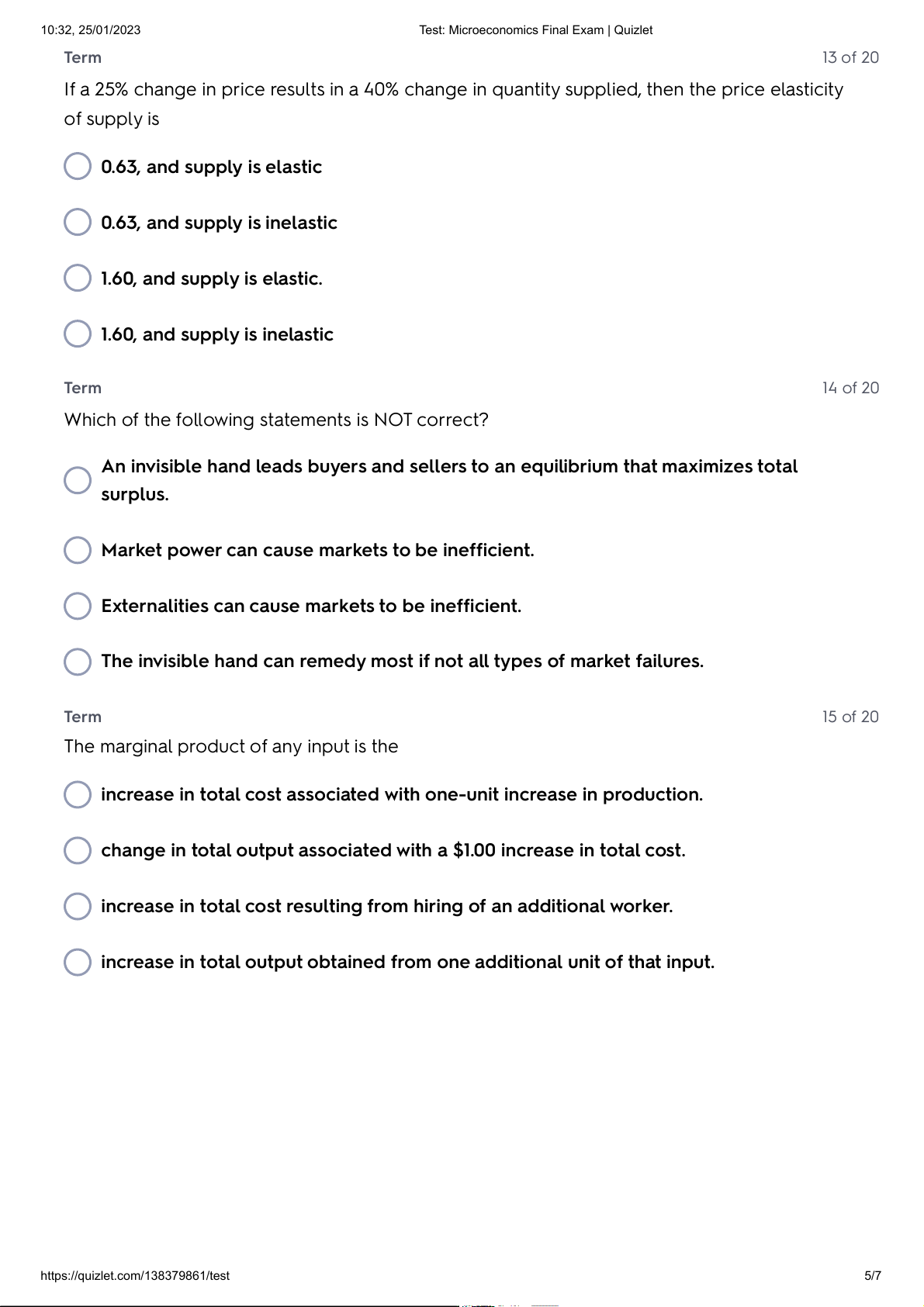Click the 'NOT correct' statements question text
This screenshot has width=924, height=1307.
point(276,420)
